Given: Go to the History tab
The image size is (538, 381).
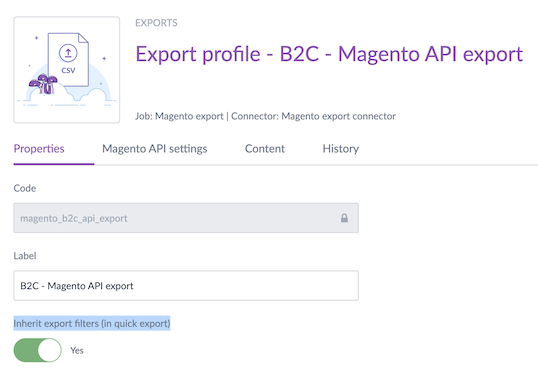Looking at the screenshot, I should (x=341, y=149).
